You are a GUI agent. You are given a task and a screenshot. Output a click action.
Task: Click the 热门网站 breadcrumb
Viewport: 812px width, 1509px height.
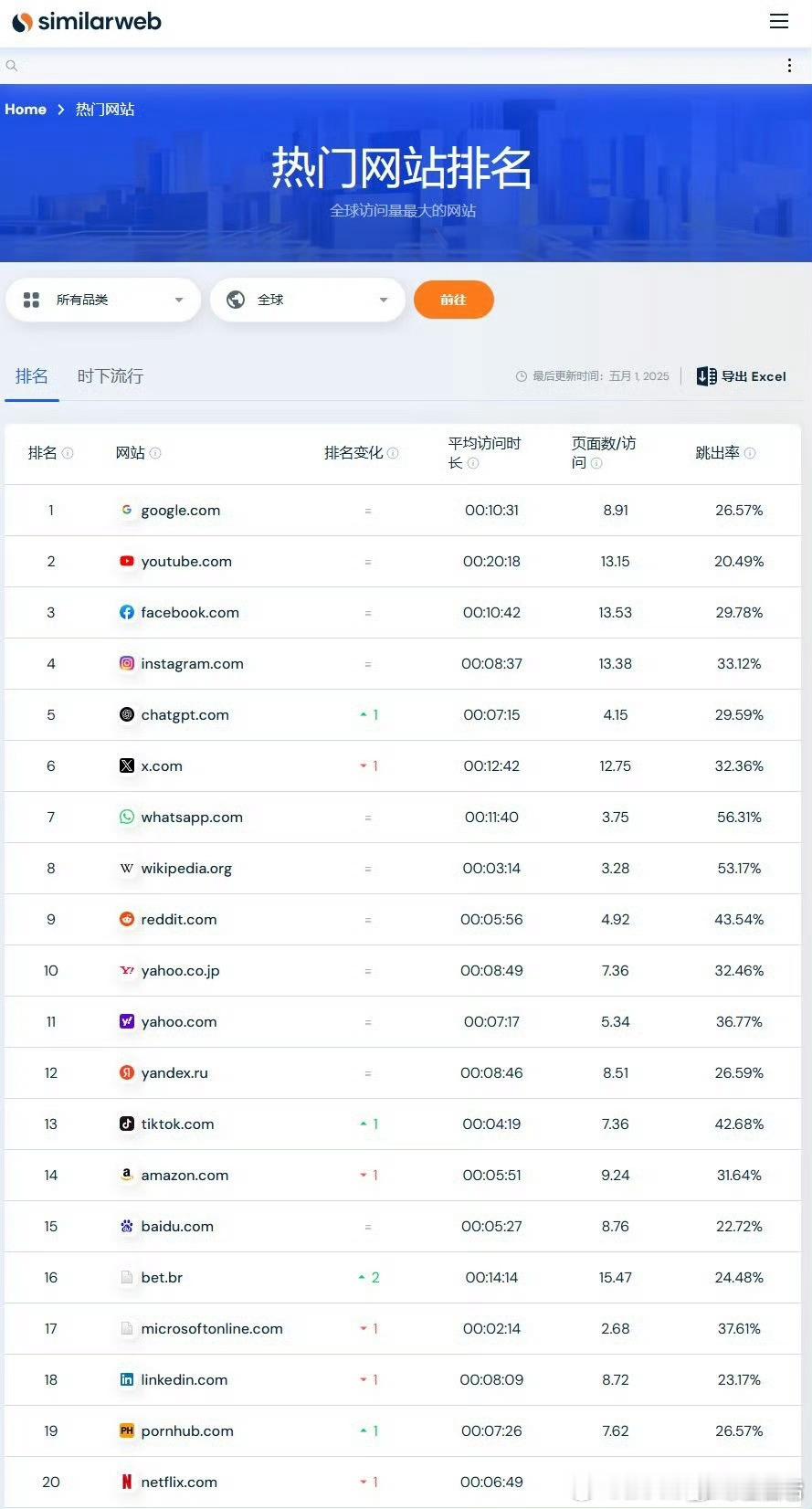click(x=105, y=110)
